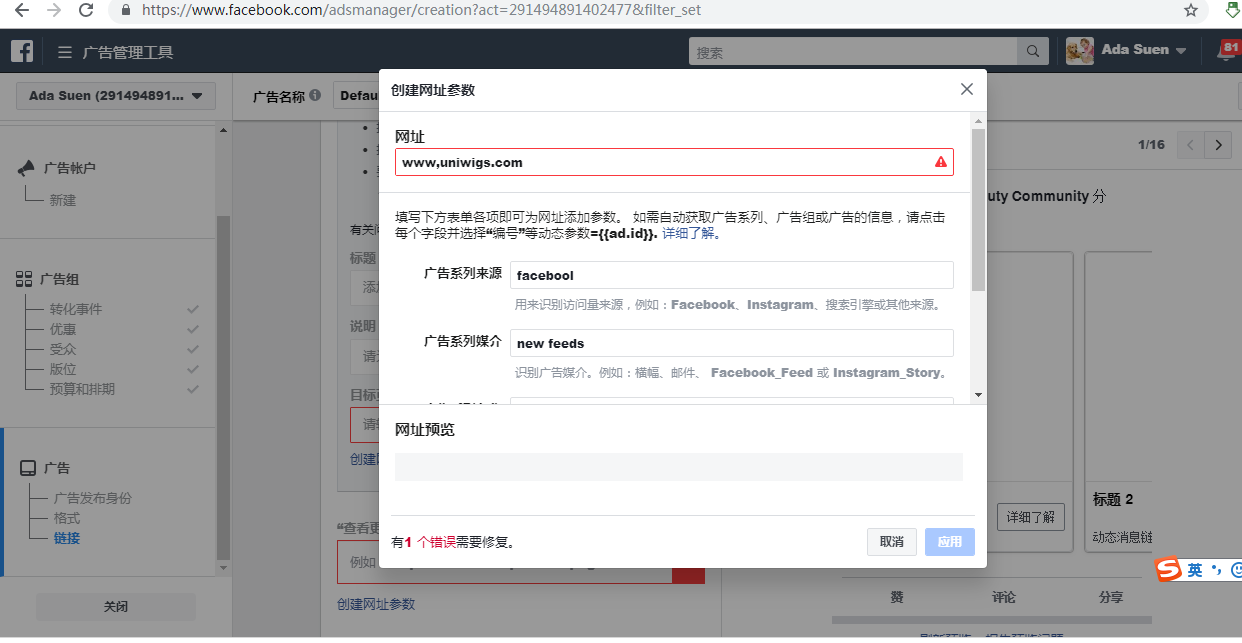Click the 关闭 button in sidebar
The width and height of the screenshot is (1242, 643).
click(x=116, y=606)
